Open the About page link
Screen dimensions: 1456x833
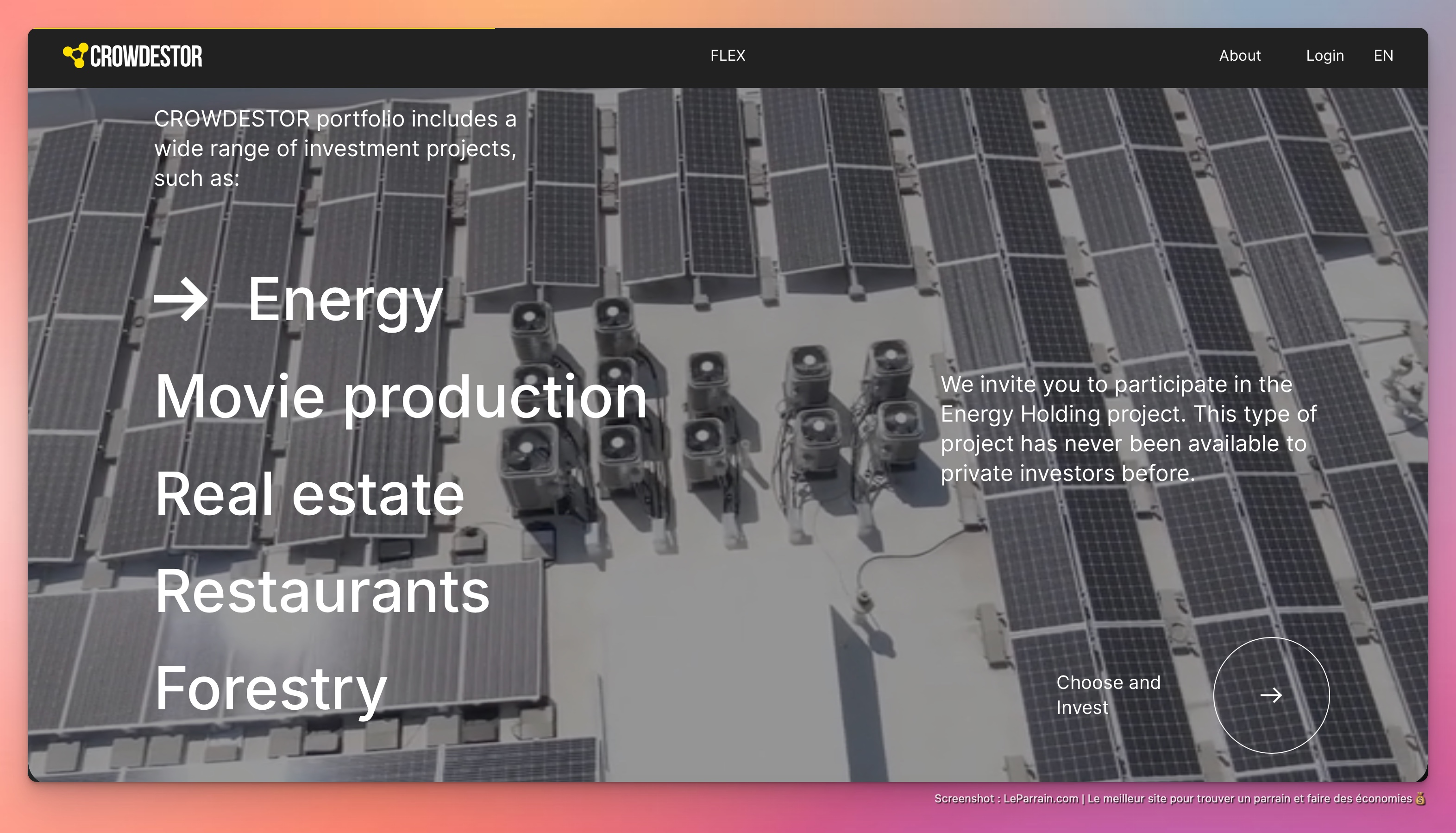click(x=1239, y=56)
